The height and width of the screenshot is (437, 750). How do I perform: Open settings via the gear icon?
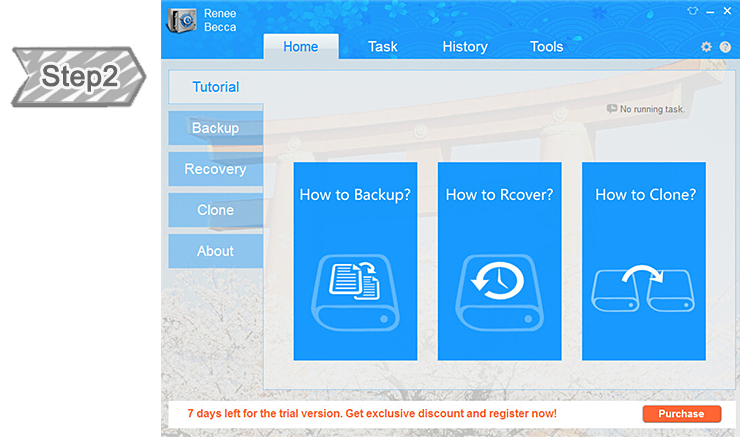pyautogui.click(x=706, y=47)
